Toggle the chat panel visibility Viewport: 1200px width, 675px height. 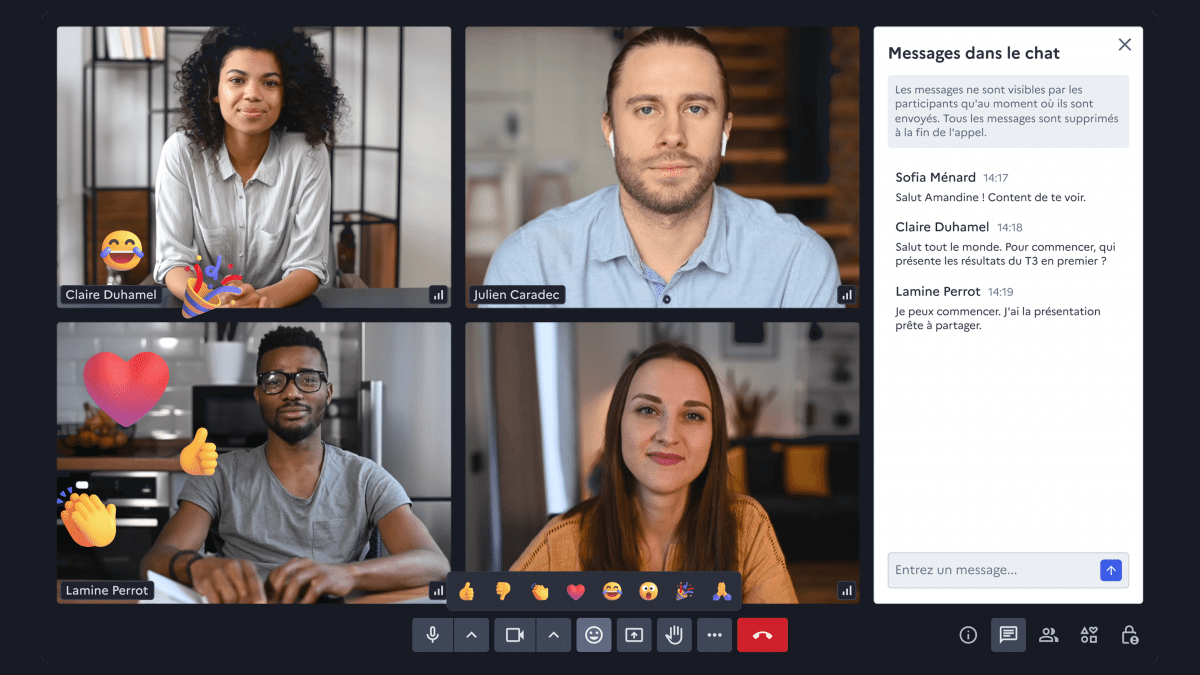coord(1008,635)
